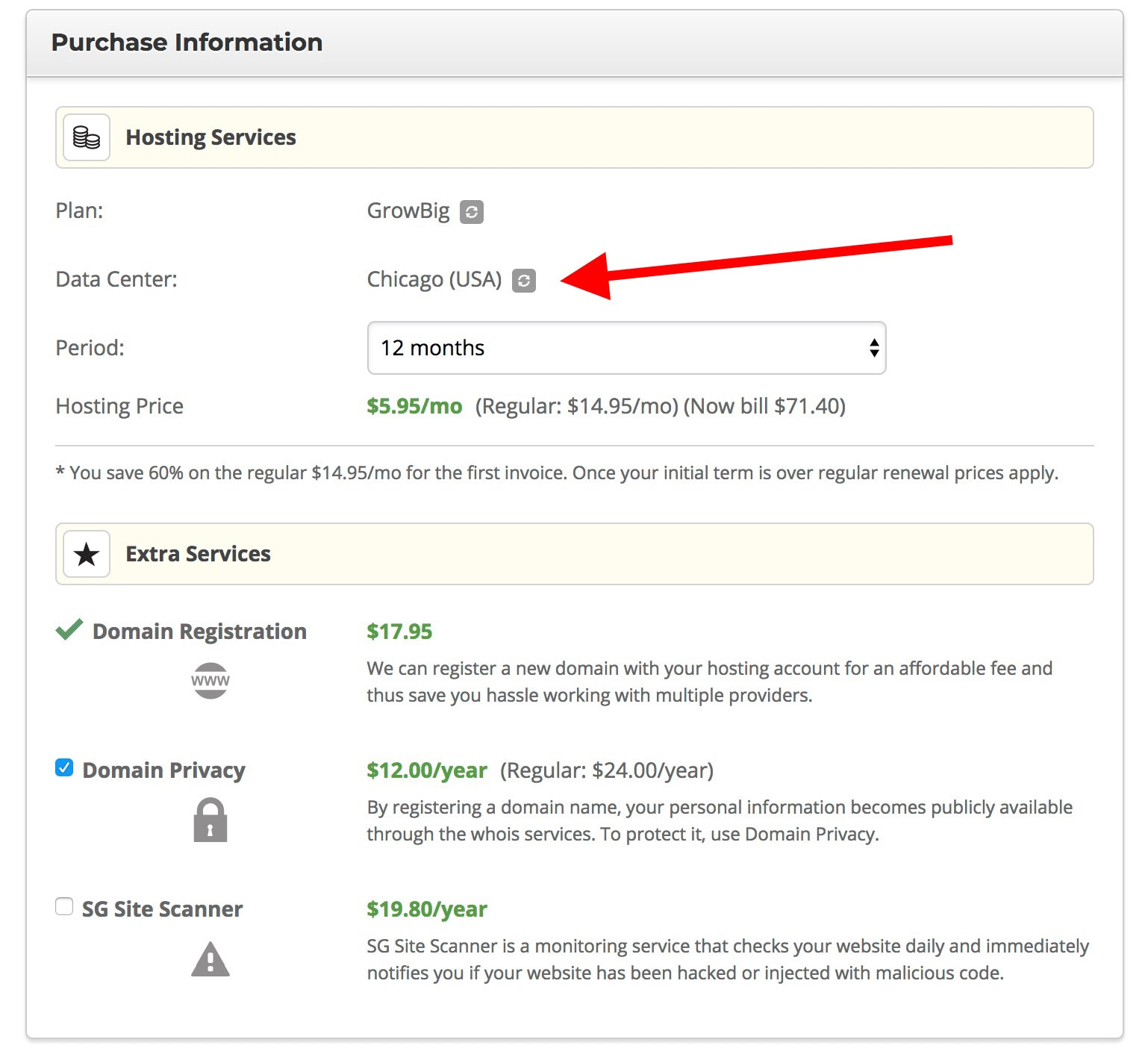
Task: Click the $12.00/year domain privacy price
Action: pyautogui.click(x=426, y=770)
